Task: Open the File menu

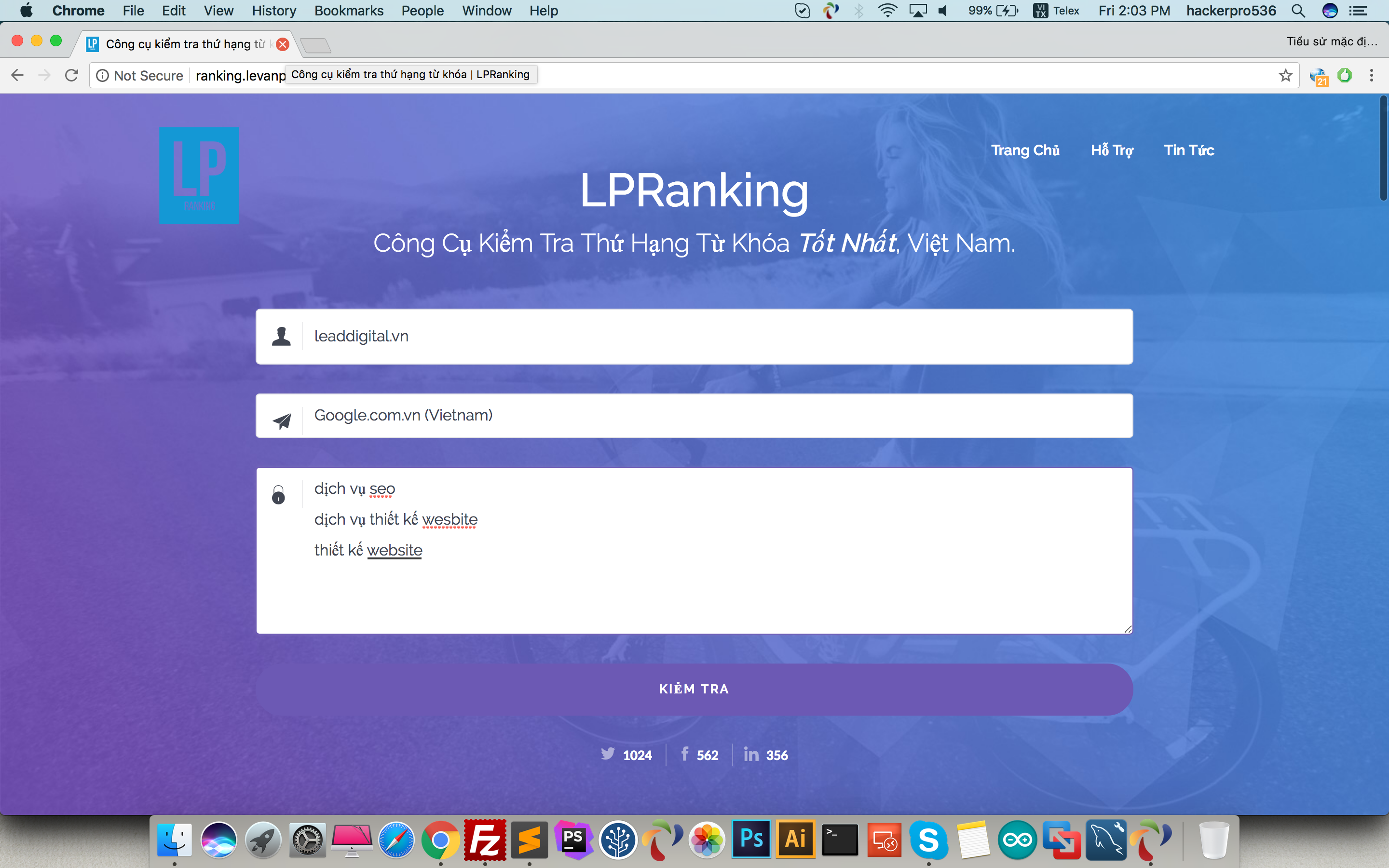Action: point(133,11)
